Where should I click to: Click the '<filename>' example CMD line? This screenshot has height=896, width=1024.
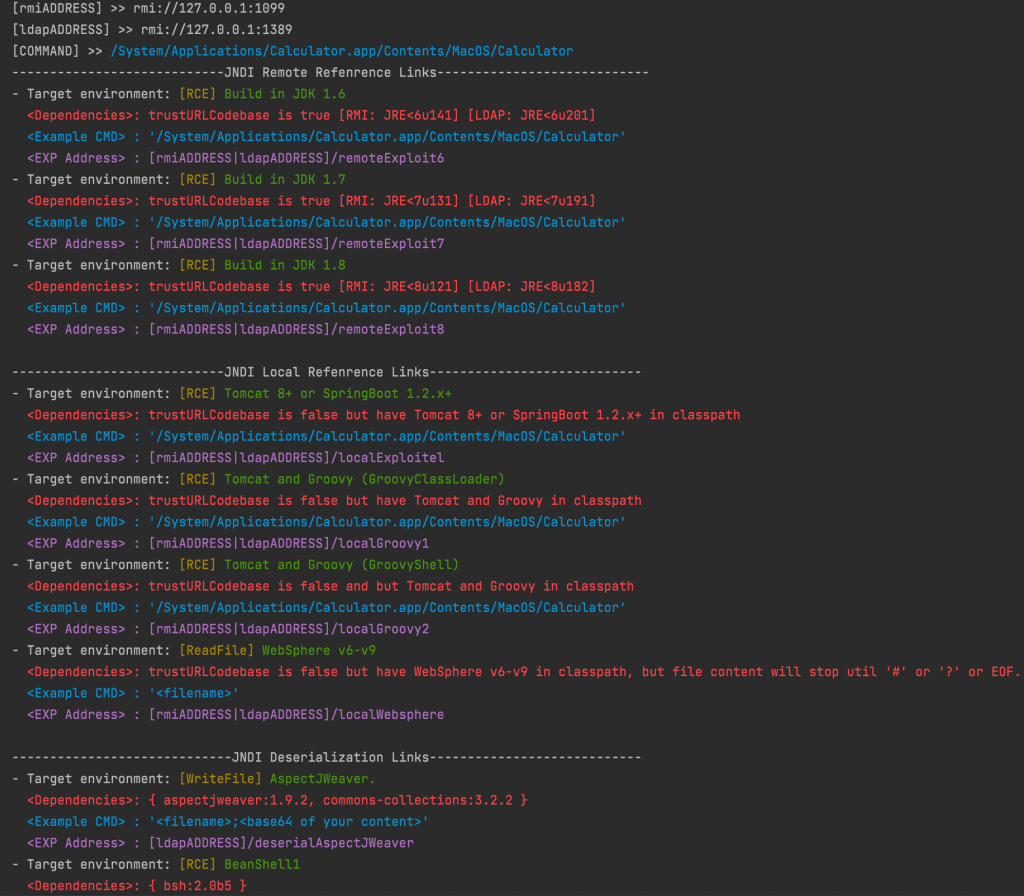pos(133,694)
